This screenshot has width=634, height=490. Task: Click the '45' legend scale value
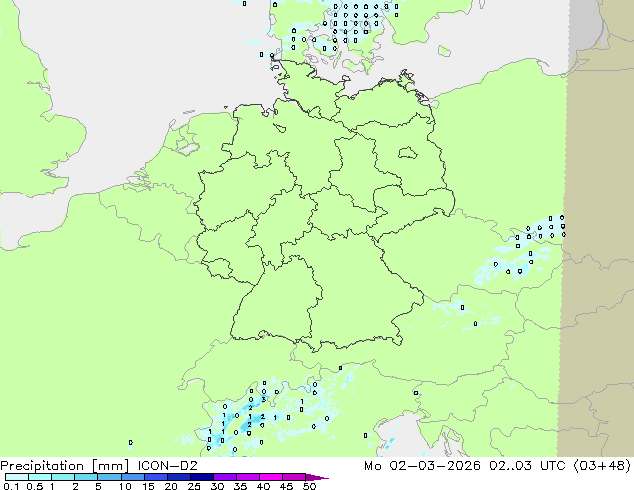point(286,486)
